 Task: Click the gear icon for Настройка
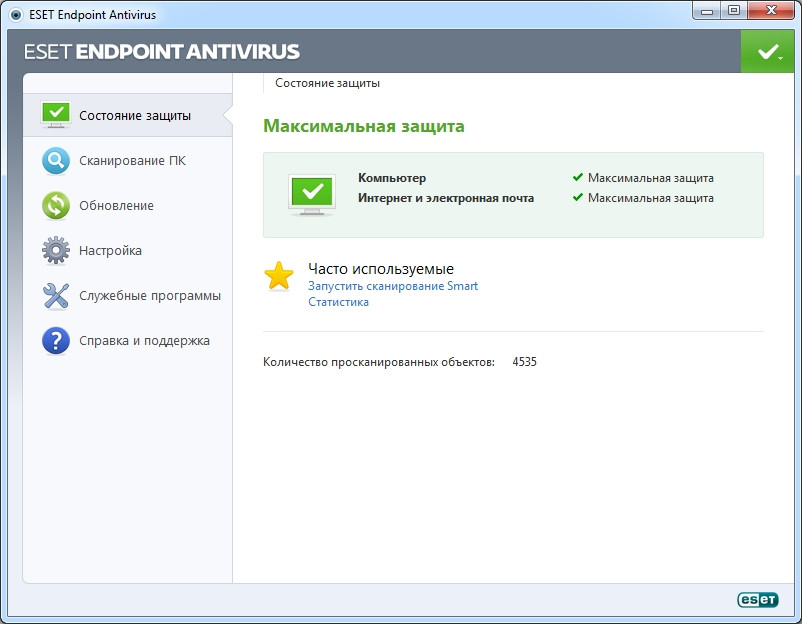pos(56,250)
